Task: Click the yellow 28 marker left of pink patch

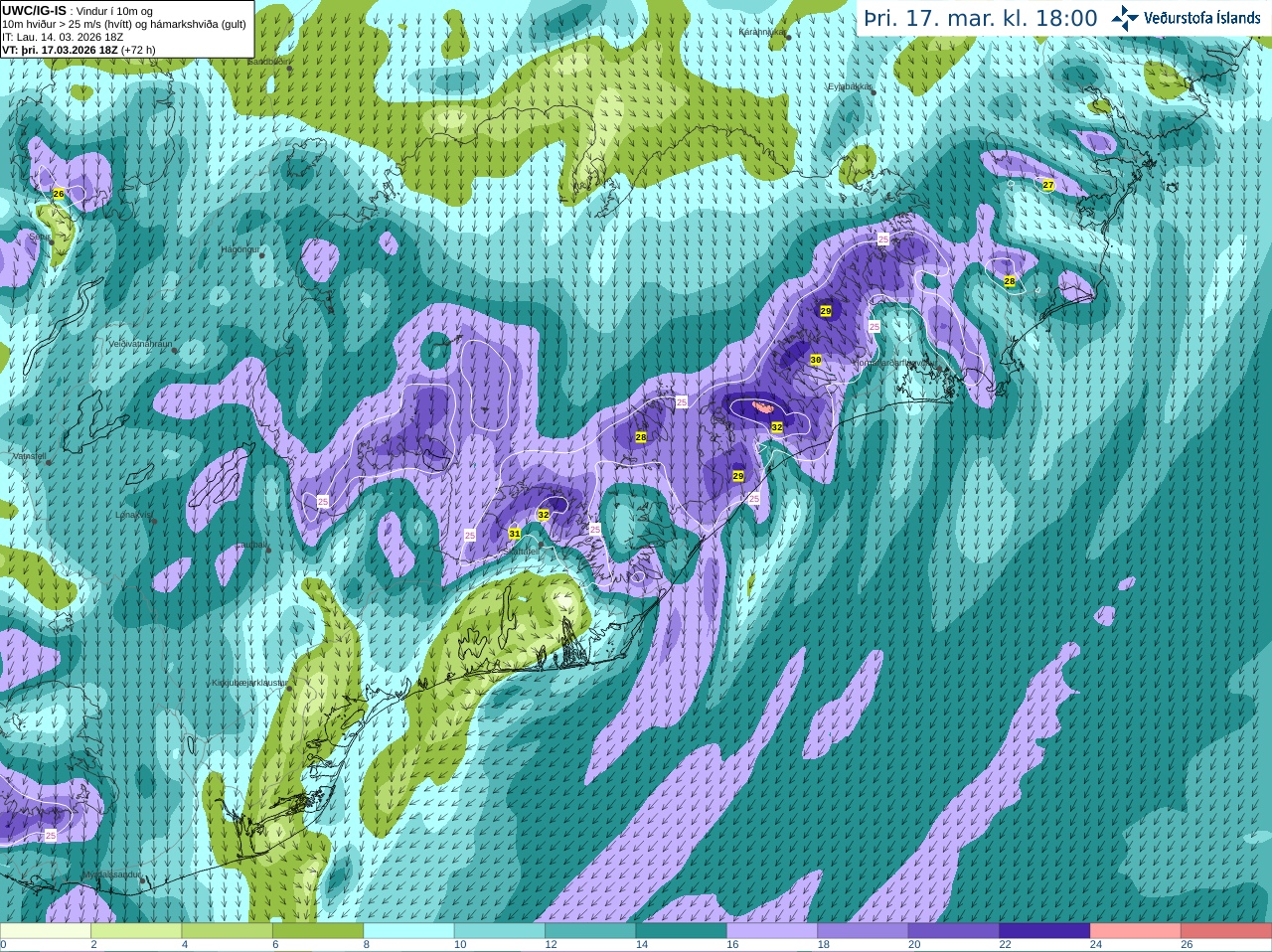Action: [641, 437]
